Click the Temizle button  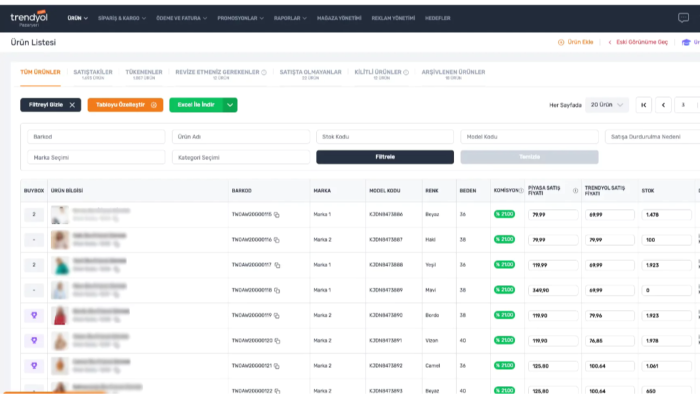(529, 157)
